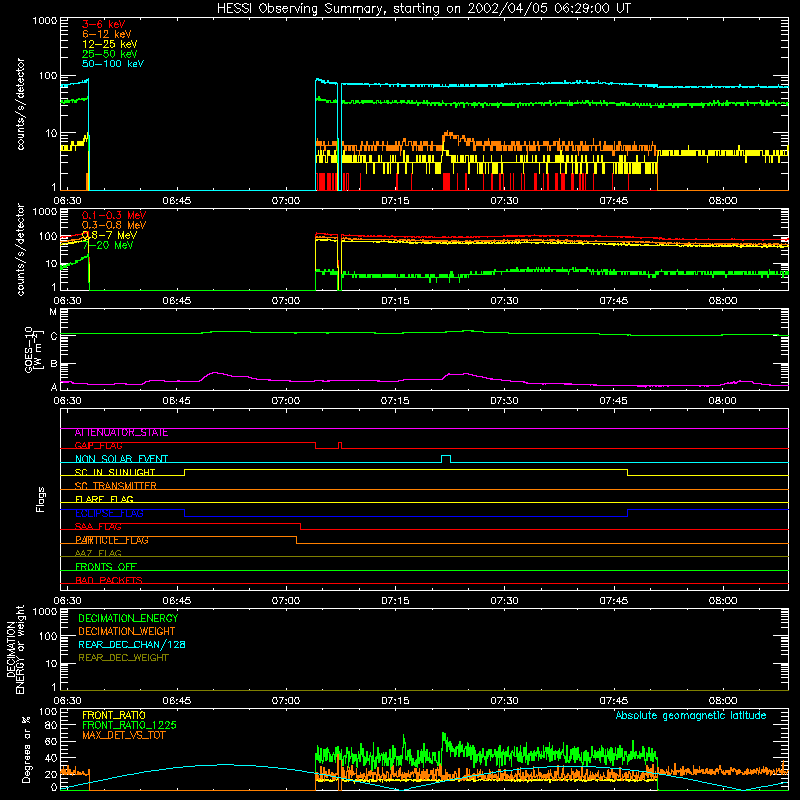The width and height of the screenshot is (800, 800).
Task: Click the A class tick on GOES axis
Action: click(54, 387)
